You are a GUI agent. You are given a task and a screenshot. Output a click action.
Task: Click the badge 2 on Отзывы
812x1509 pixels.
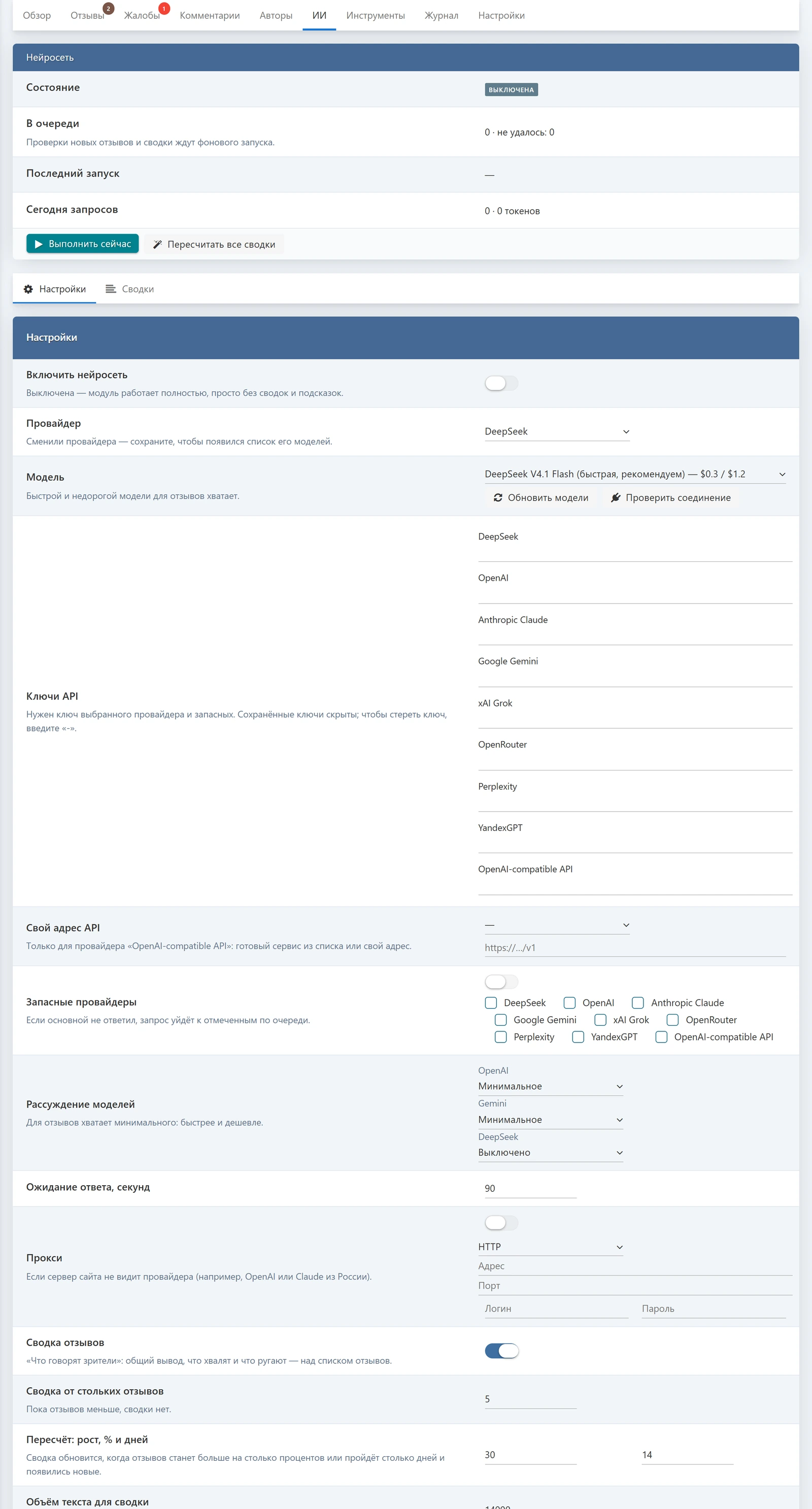tap(109, 9)
